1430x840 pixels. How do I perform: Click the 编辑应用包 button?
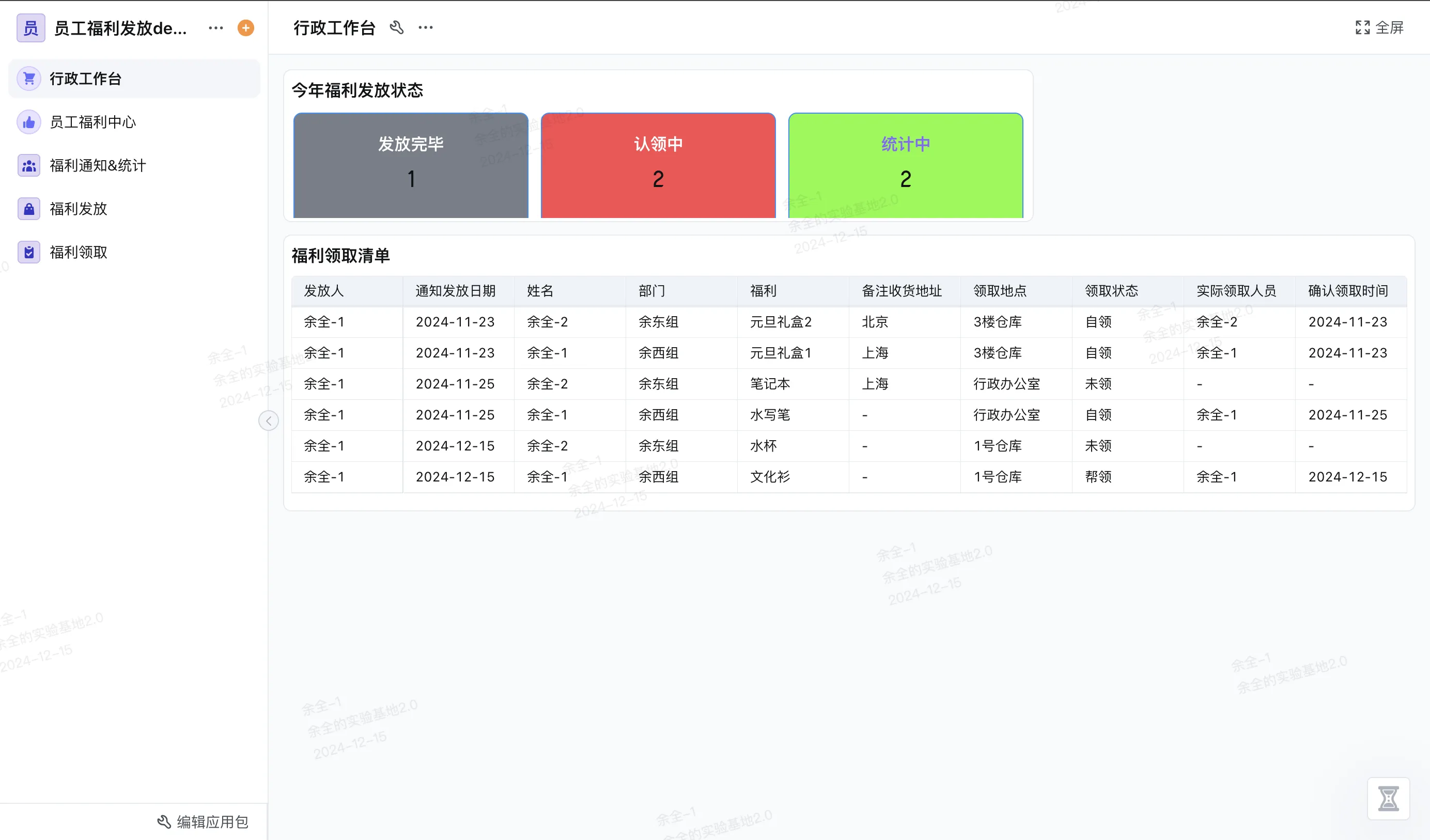(203, 821)
